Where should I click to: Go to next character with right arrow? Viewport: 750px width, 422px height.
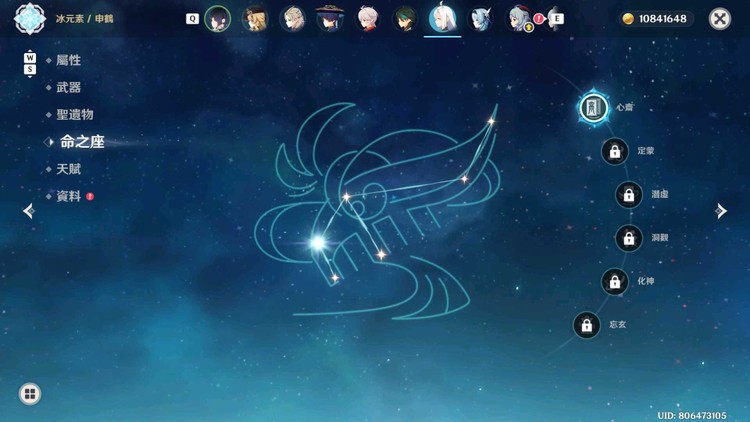(x=721, y=211)
